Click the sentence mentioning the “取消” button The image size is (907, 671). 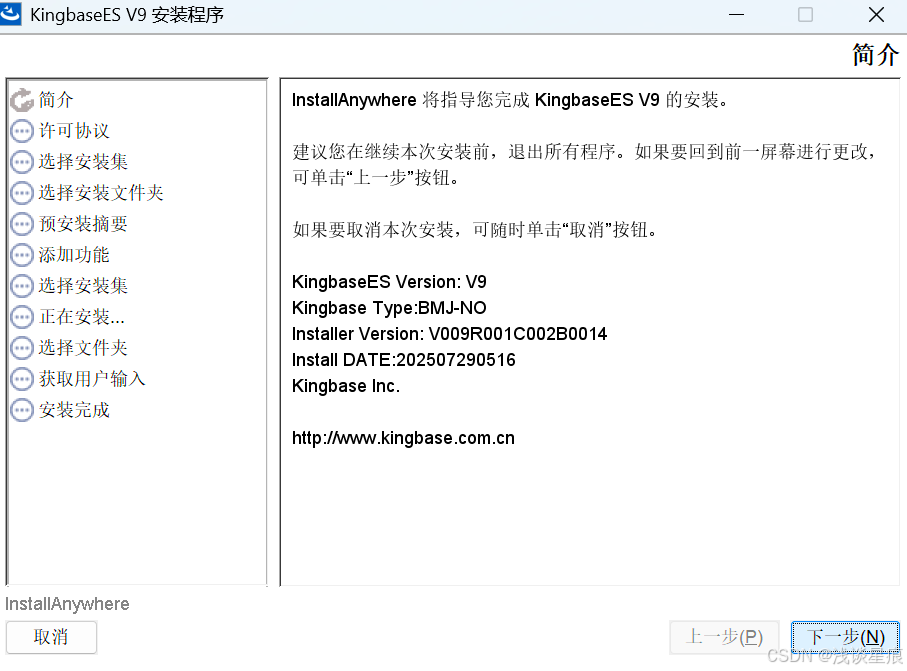[x=475, y=230]
